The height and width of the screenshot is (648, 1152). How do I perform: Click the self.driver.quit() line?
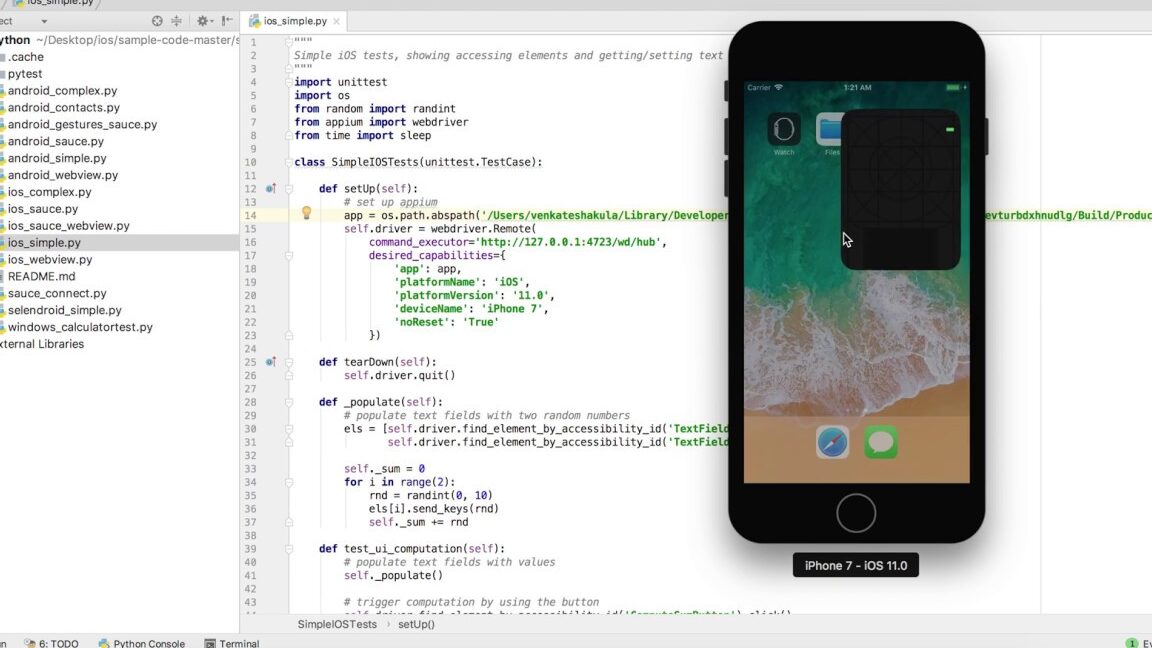point(400,375)
